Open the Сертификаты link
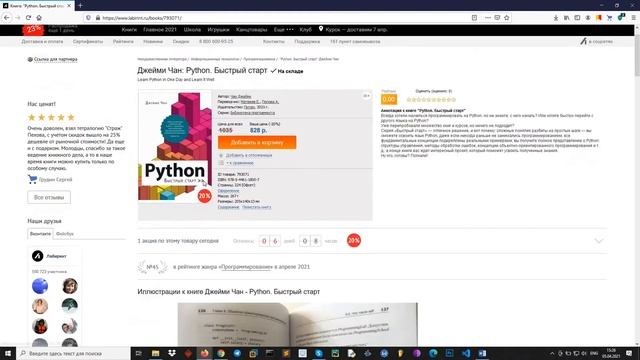 [88, 41]
